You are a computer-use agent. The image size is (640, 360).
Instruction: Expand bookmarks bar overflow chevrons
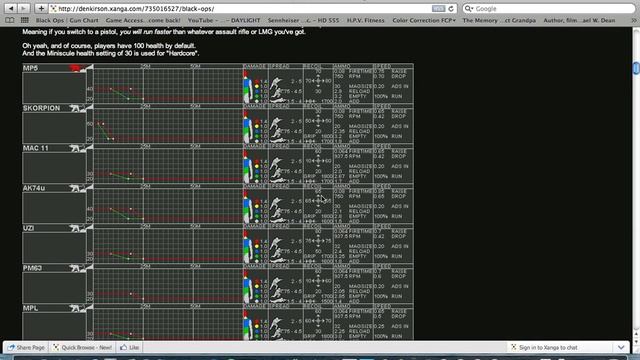click(633, 20)
